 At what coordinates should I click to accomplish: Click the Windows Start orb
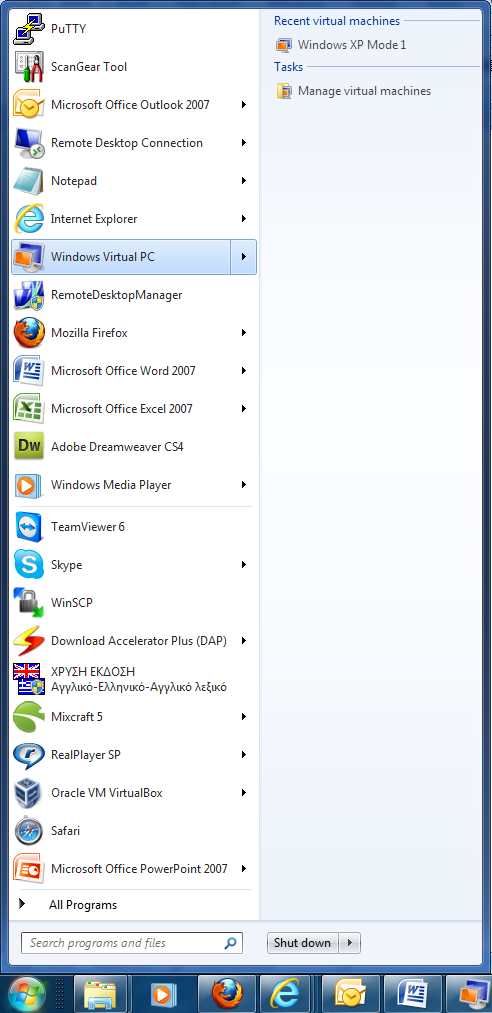click(26, 994)
